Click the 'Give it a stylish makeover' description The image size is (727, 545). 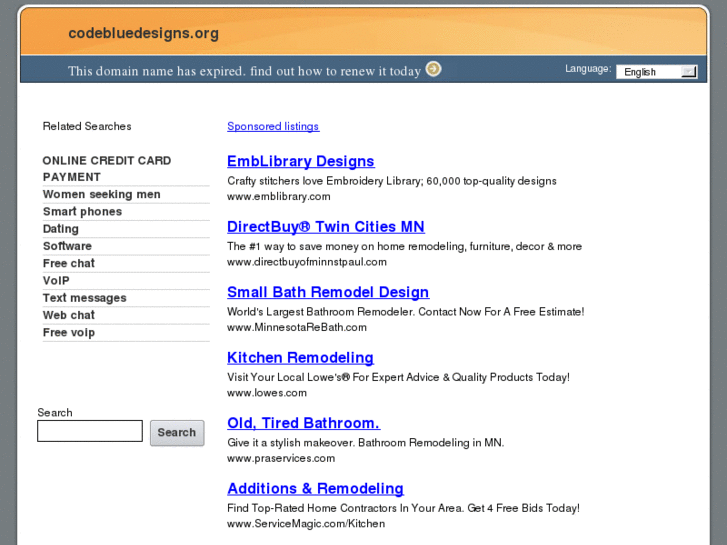point(365,442)
